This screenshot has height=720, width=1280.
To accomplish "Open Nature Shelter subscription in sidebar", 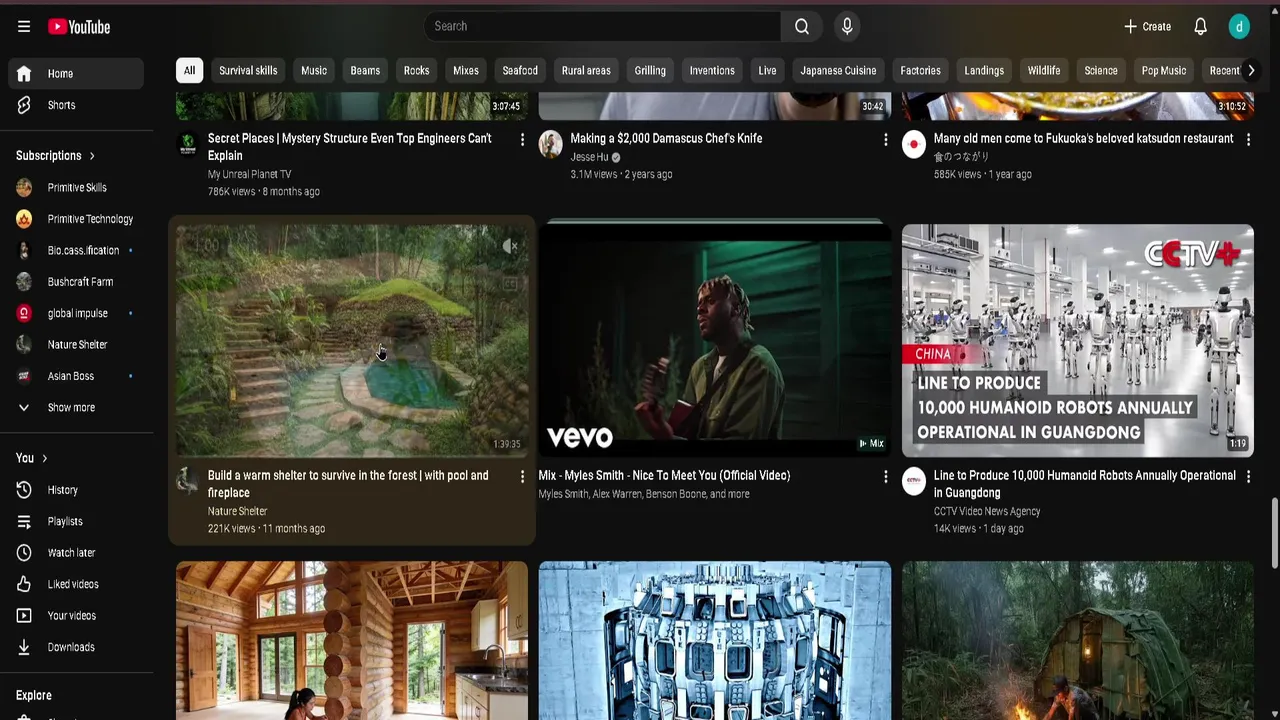I will [77, 345].
